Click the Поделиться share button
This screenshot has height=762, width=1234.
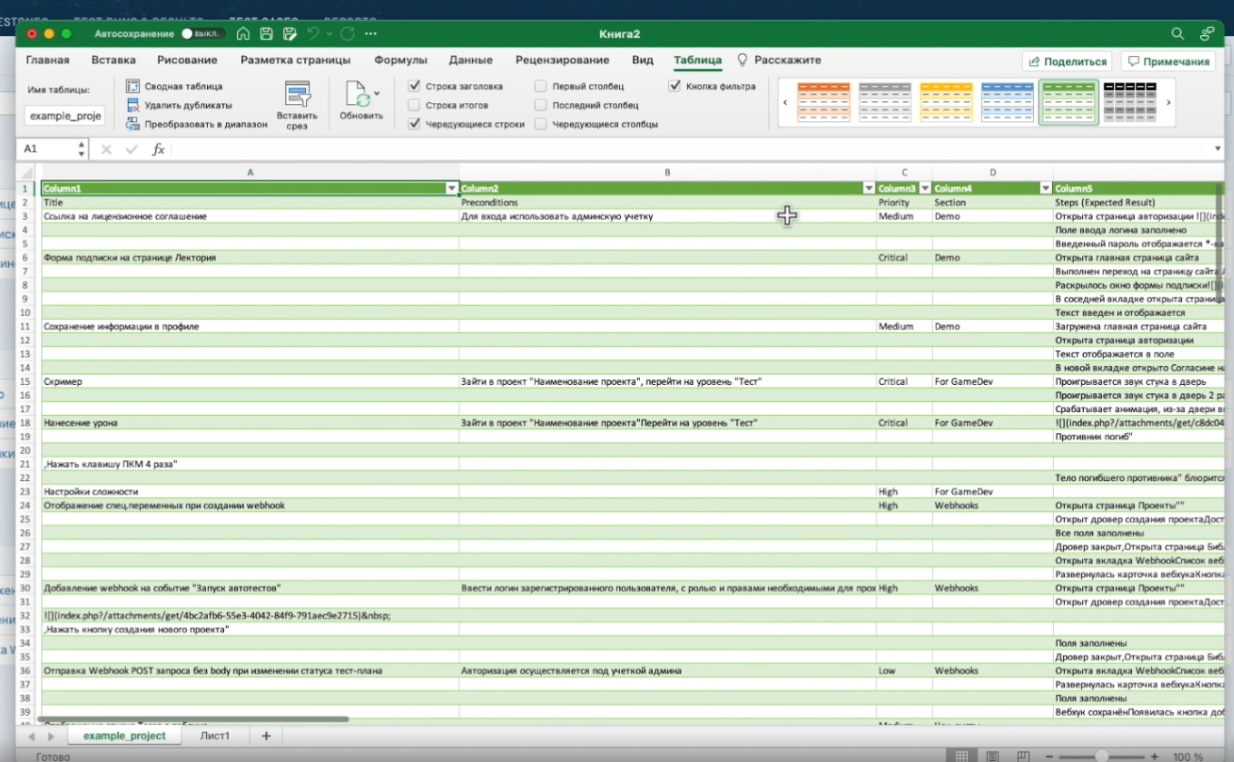(x=1067, y=61)
